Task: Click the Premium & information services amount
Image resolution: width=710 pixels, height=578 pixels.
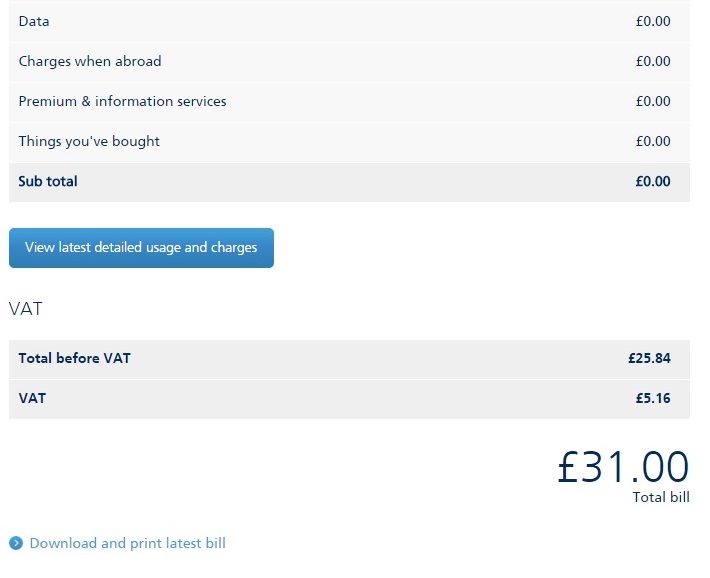Action: pos(652,101)
